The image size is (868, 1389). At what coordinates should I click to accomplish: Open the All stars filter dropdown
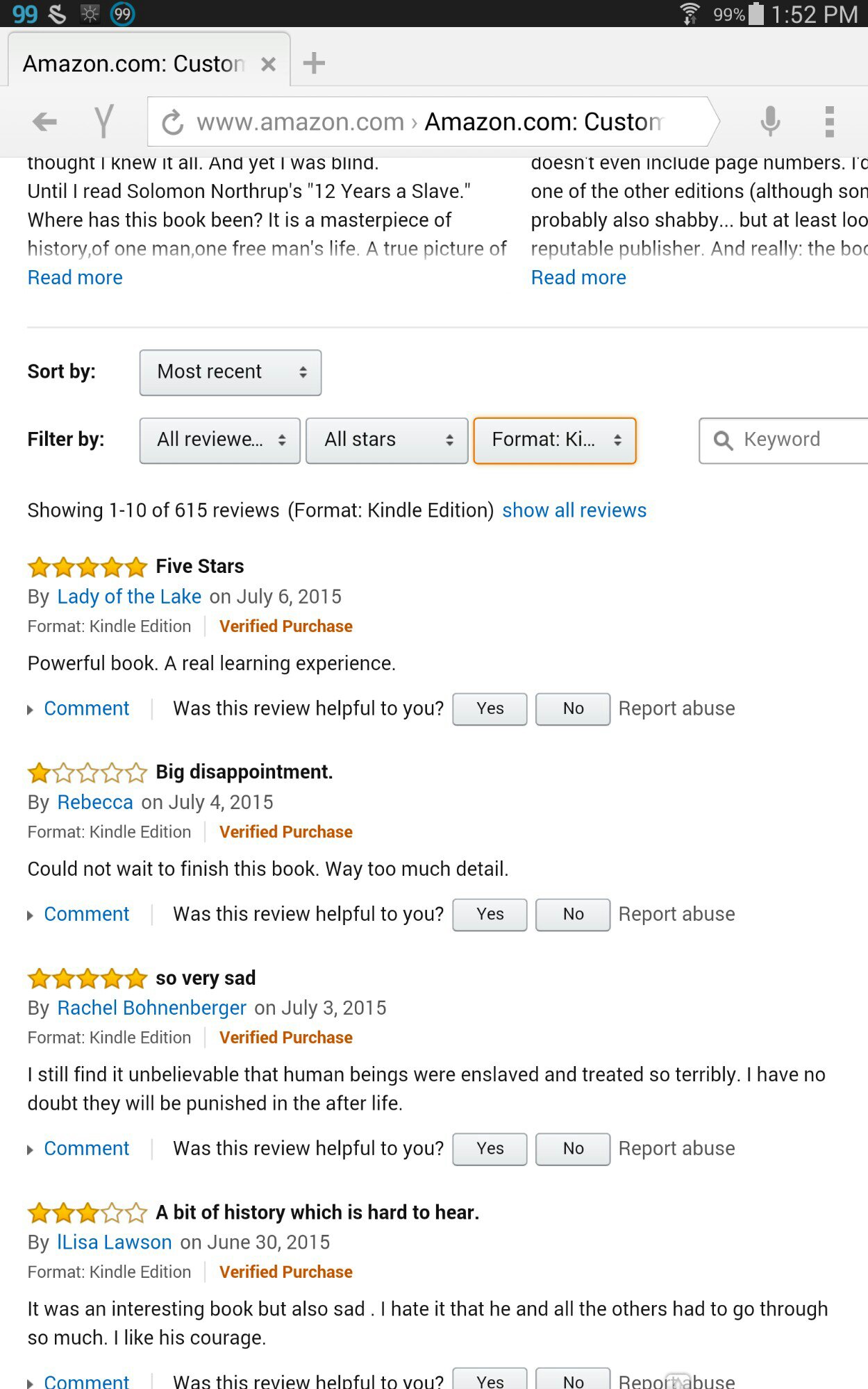387,440
